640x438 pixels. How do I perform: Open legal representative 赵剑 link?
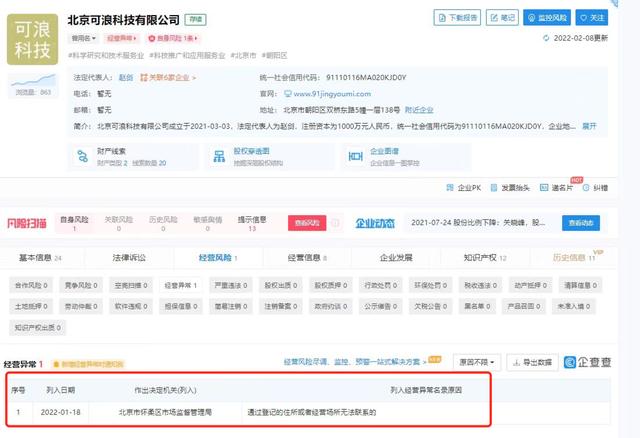tap(126, 78)
